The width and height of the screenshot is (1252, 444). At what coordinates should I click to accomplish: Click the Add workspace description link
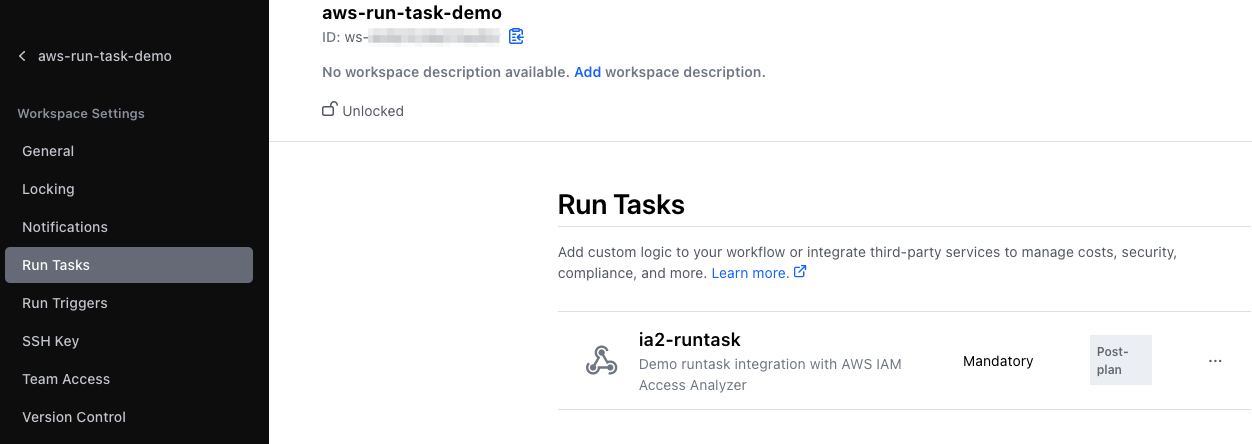click(587, 72)
